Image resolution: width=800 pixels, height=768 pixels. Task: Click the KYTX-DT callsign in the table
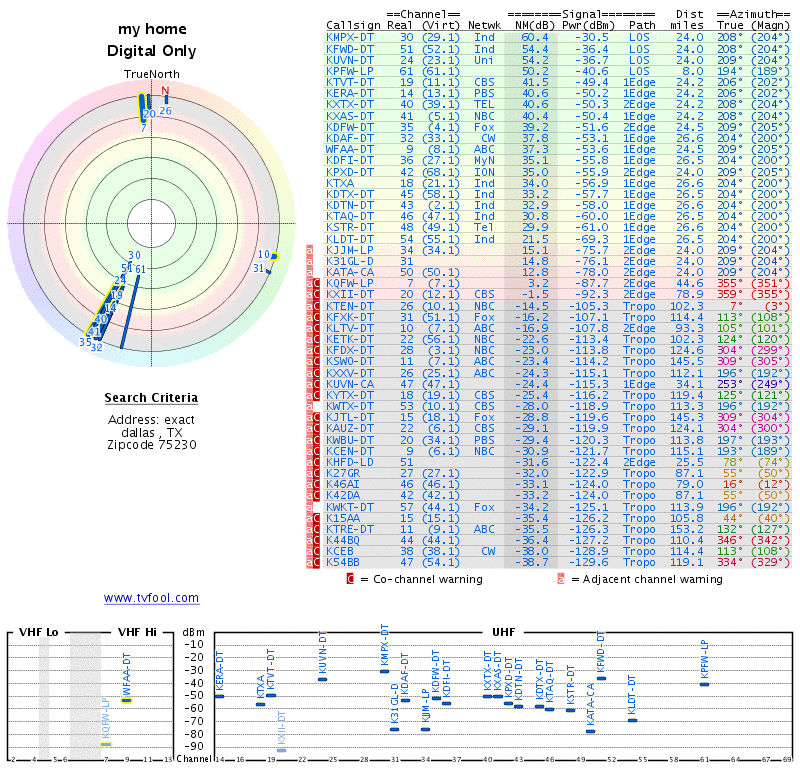pyautogui.click(x=350, y=395)
